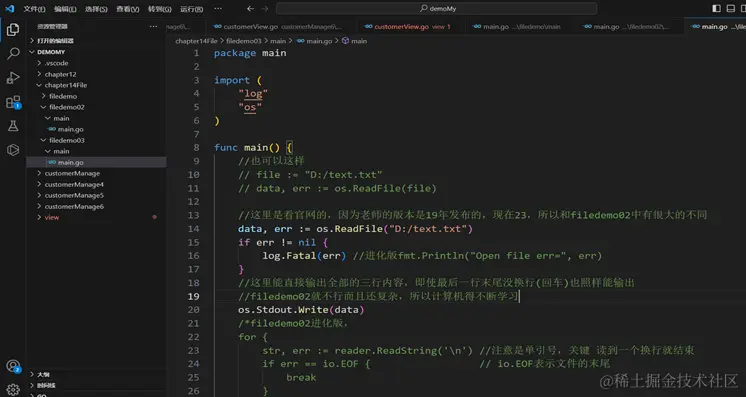
Task: Collapse main folder under filedemo03
Action: tap(96, 151)
